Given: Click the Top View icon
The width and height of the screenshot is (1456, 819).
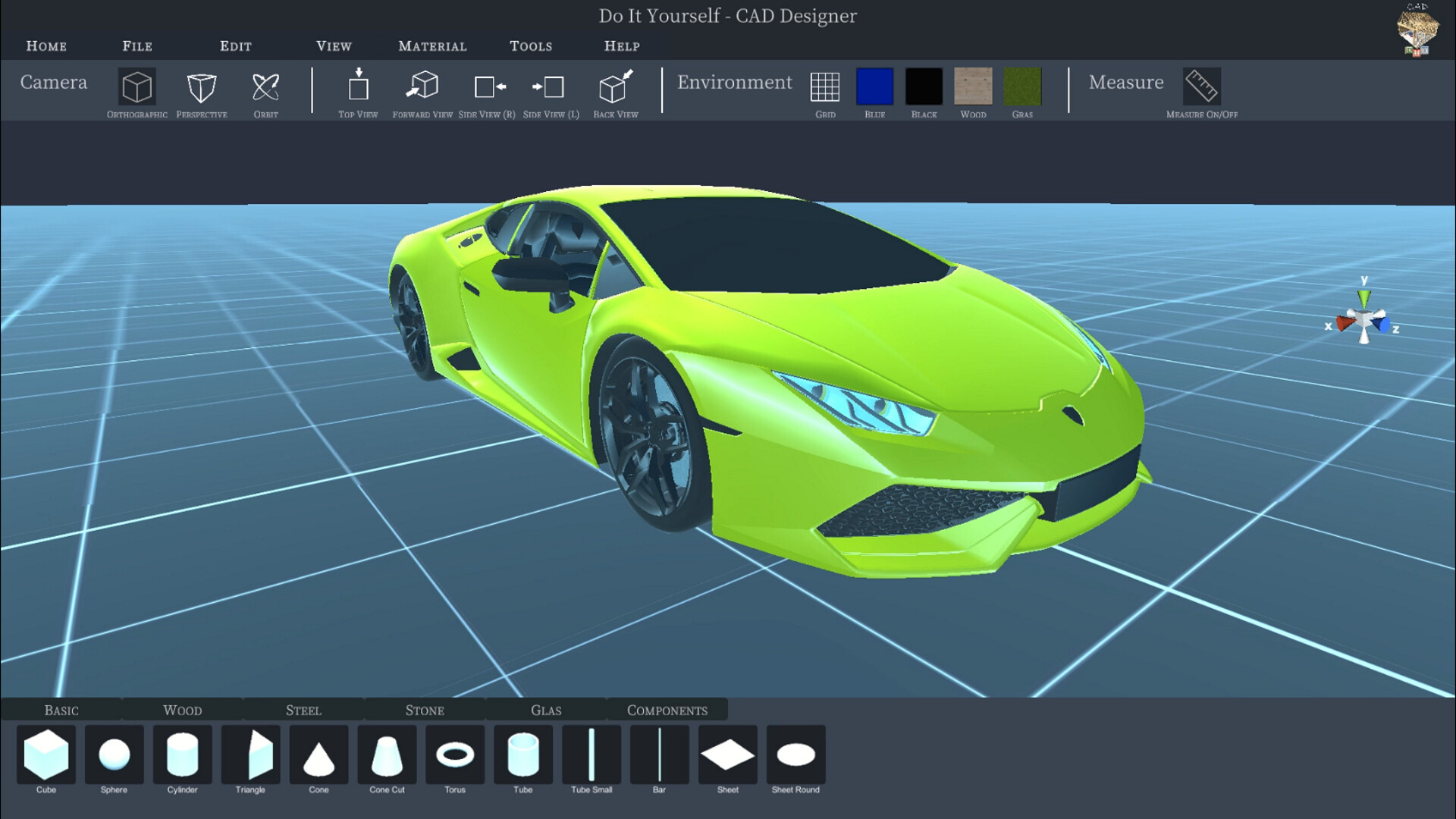Looking at the screenshot, I should [x=358, y=89].
